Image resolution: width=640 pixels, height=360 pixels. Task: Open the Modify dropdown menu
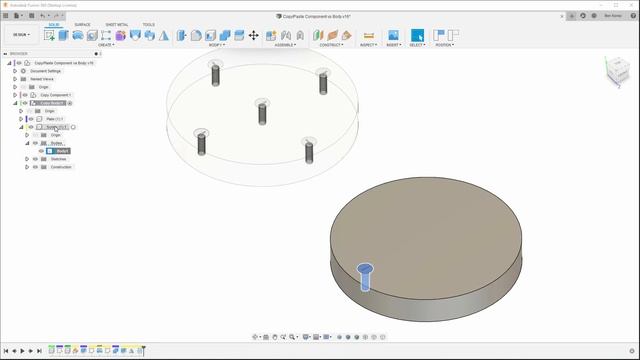217,45
